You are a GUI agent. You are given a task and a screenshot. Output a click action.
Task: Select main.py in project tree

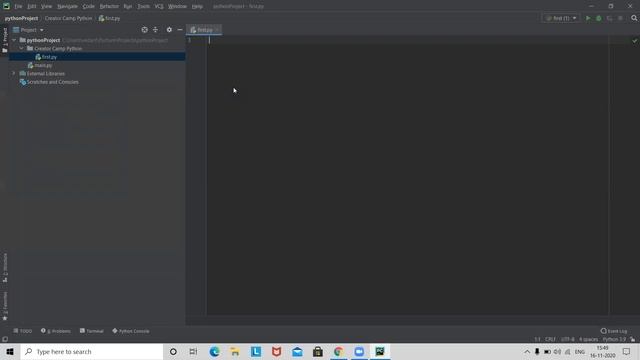coord(43,65)
